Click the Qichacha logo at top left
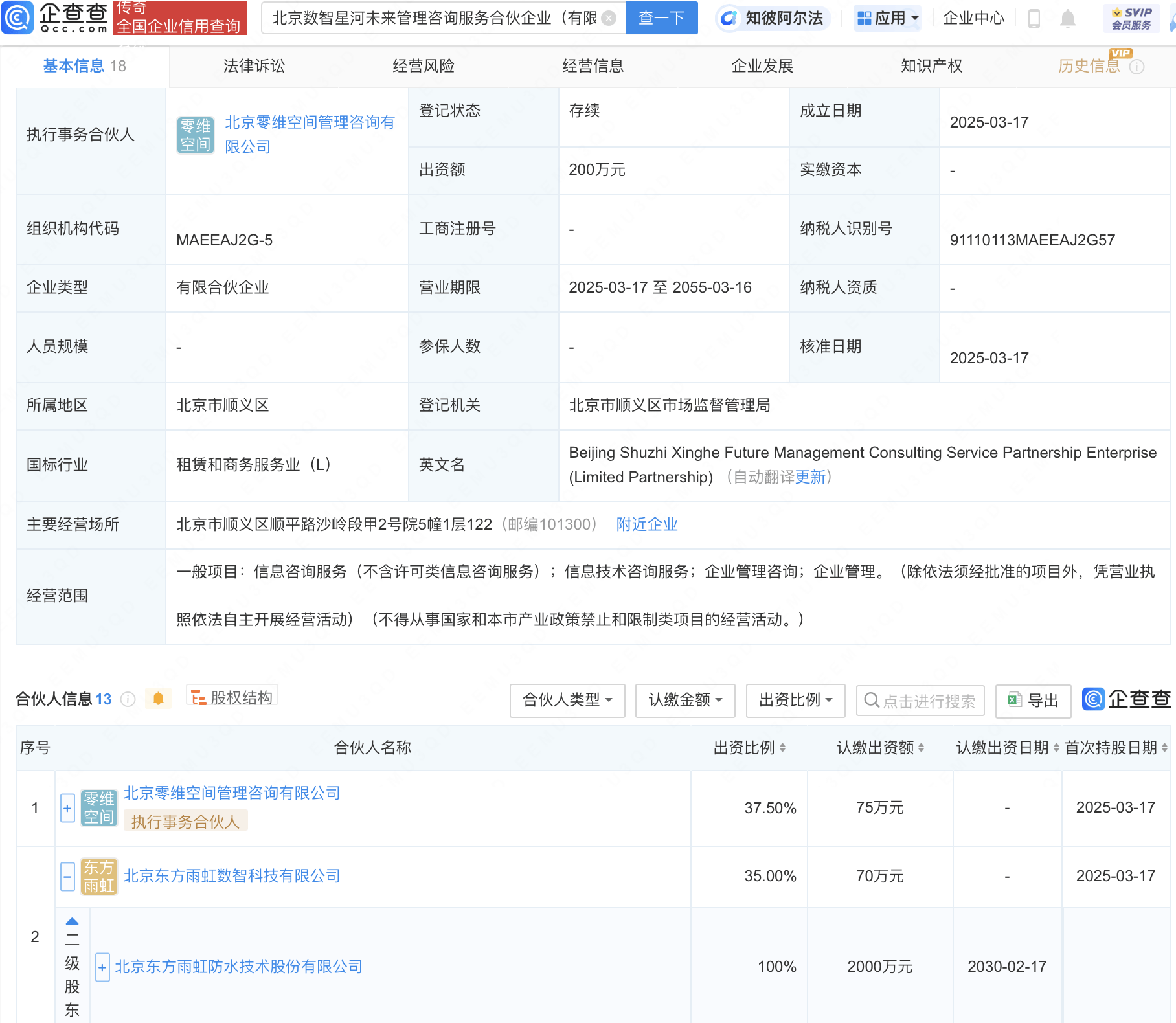1176x1023 pixels. (x=55, y=17)
